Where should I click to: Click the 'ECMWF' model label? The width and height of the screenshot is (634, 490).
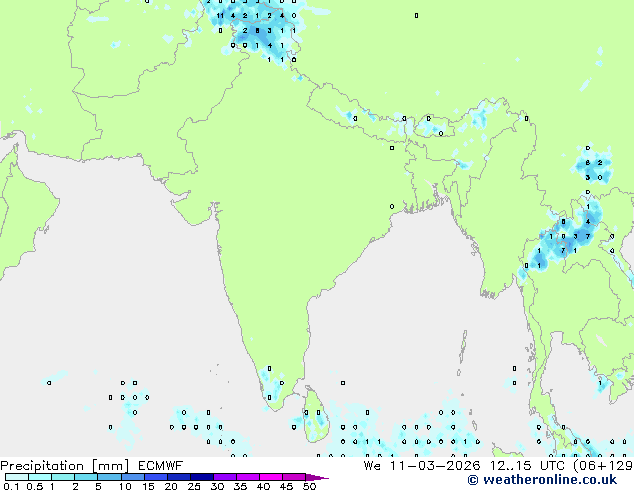click(x=161, y=466)
